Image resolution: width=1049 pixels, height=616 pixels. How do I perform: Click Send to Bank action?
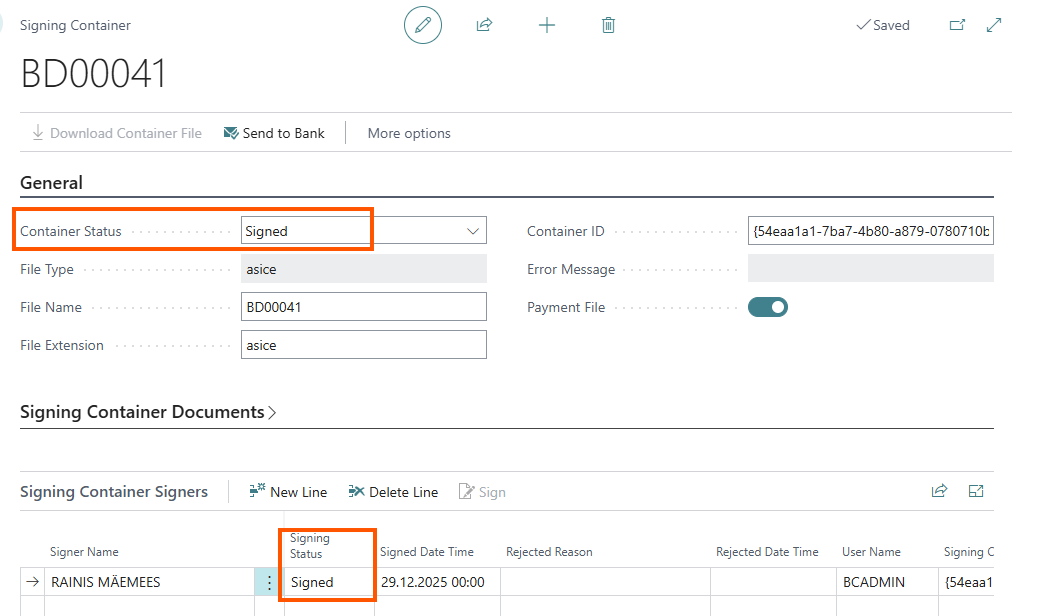click(274, 133)
